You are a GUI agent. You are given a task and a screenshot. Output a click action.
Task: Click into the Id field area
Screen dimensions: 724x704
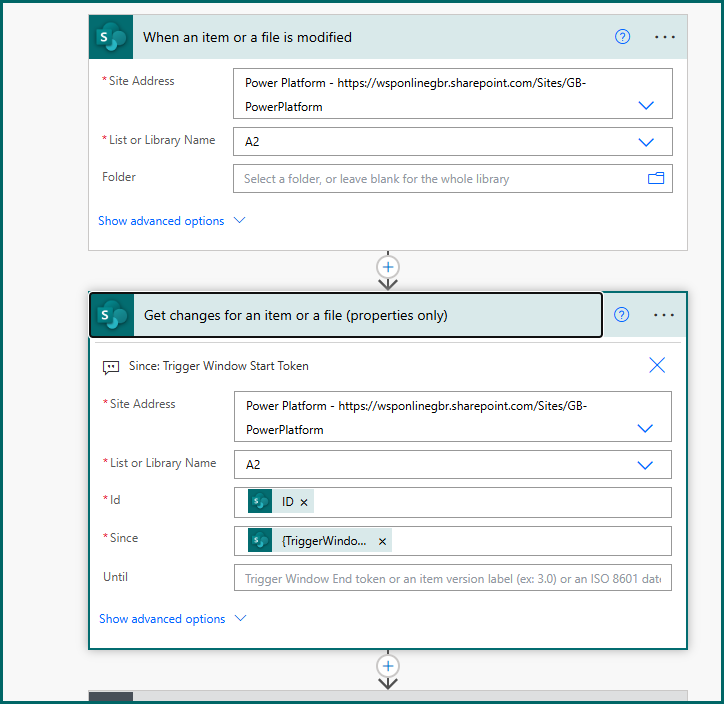pos(452,502)
